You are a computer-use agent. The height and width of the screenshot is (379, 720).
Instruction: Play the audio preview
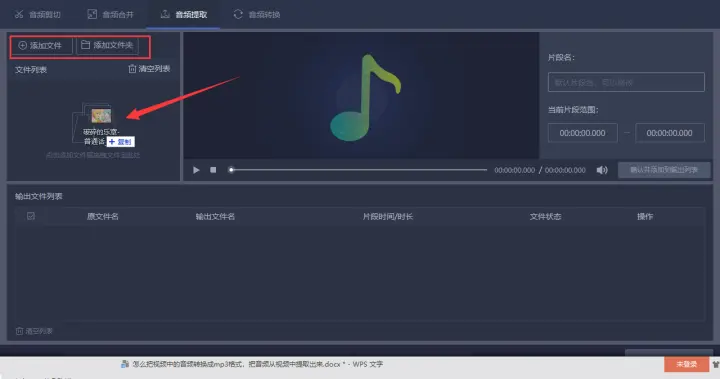coord(197,170)
